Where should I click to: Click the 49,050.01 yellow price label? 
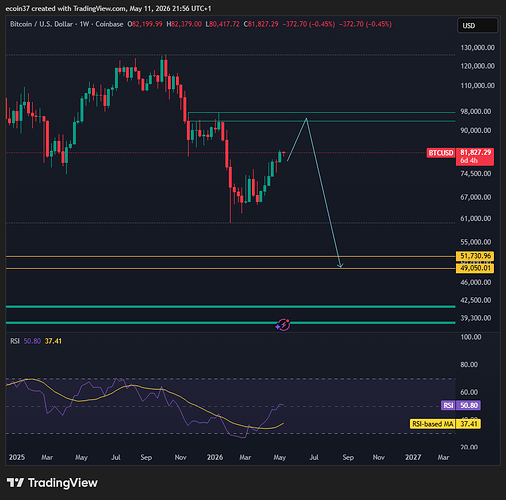[x=475, y=268]
